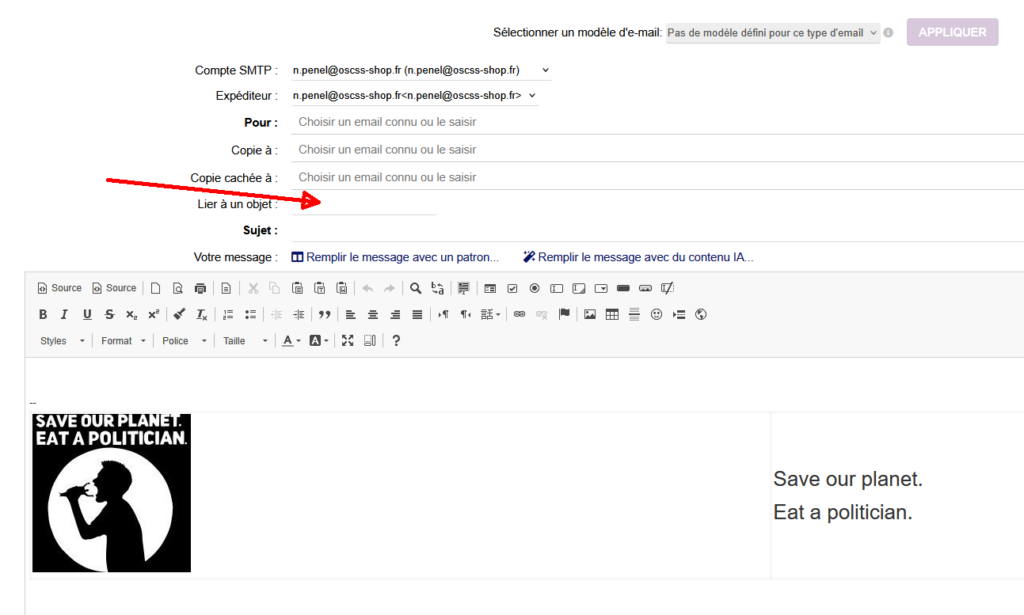The width and height of the screenshot is (1024, 615).
Task: Open the Styles dropdown
Action: [x=60, y=341]
